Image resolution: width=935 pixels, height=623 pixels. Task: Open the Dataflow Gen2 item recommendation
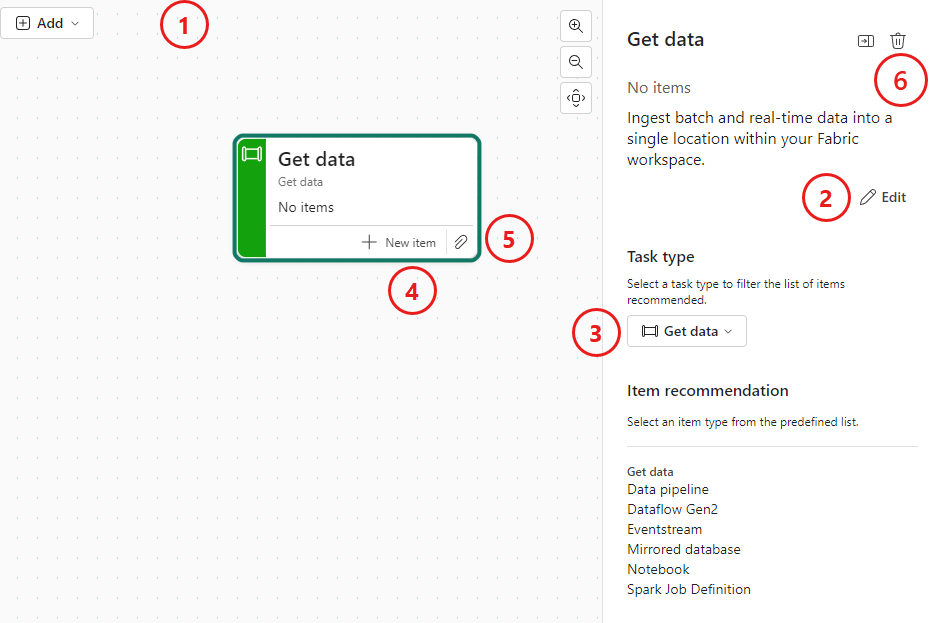[672, 509]
